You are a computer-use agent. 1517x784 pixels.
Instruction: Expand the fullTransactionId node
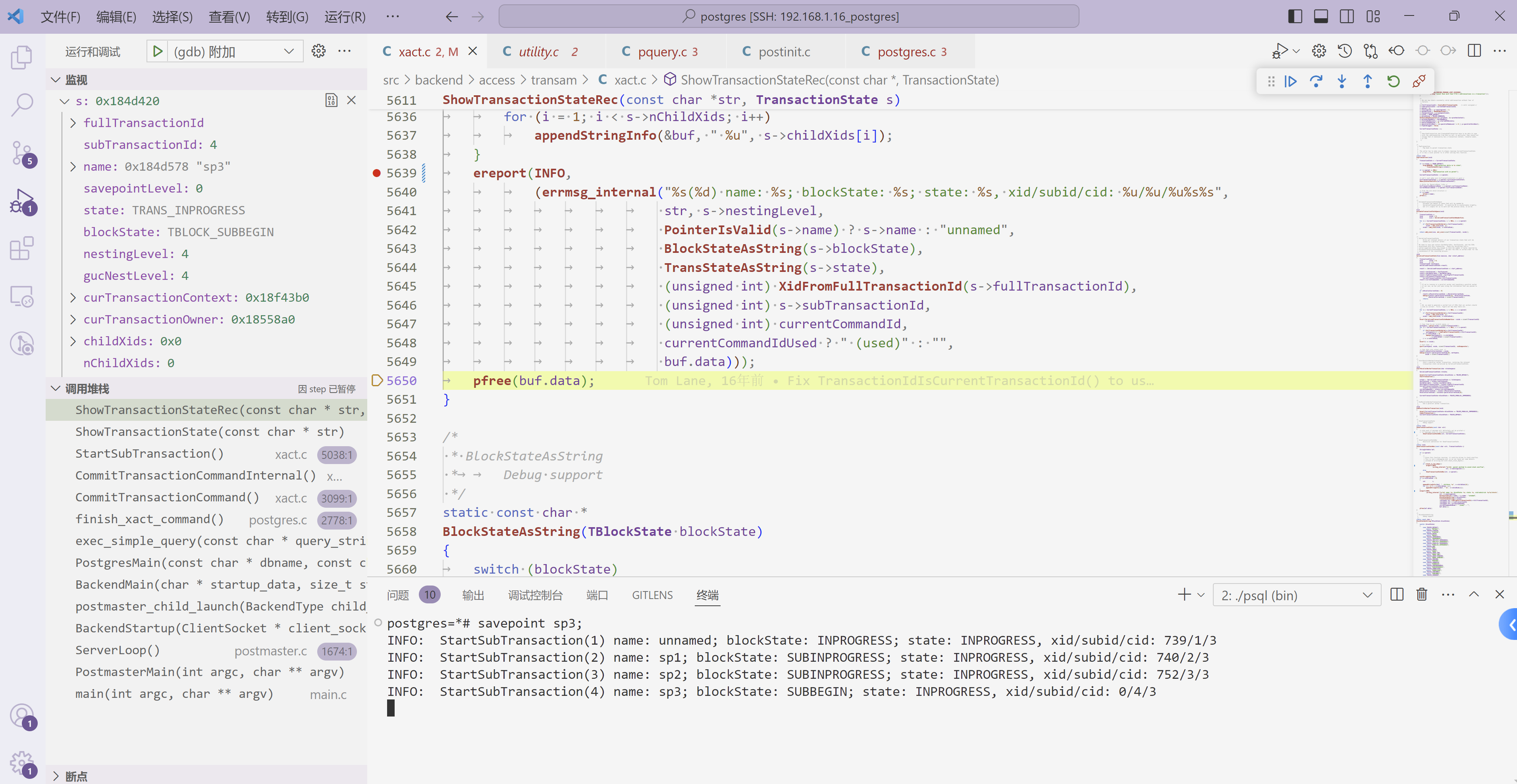coord(73,123)
